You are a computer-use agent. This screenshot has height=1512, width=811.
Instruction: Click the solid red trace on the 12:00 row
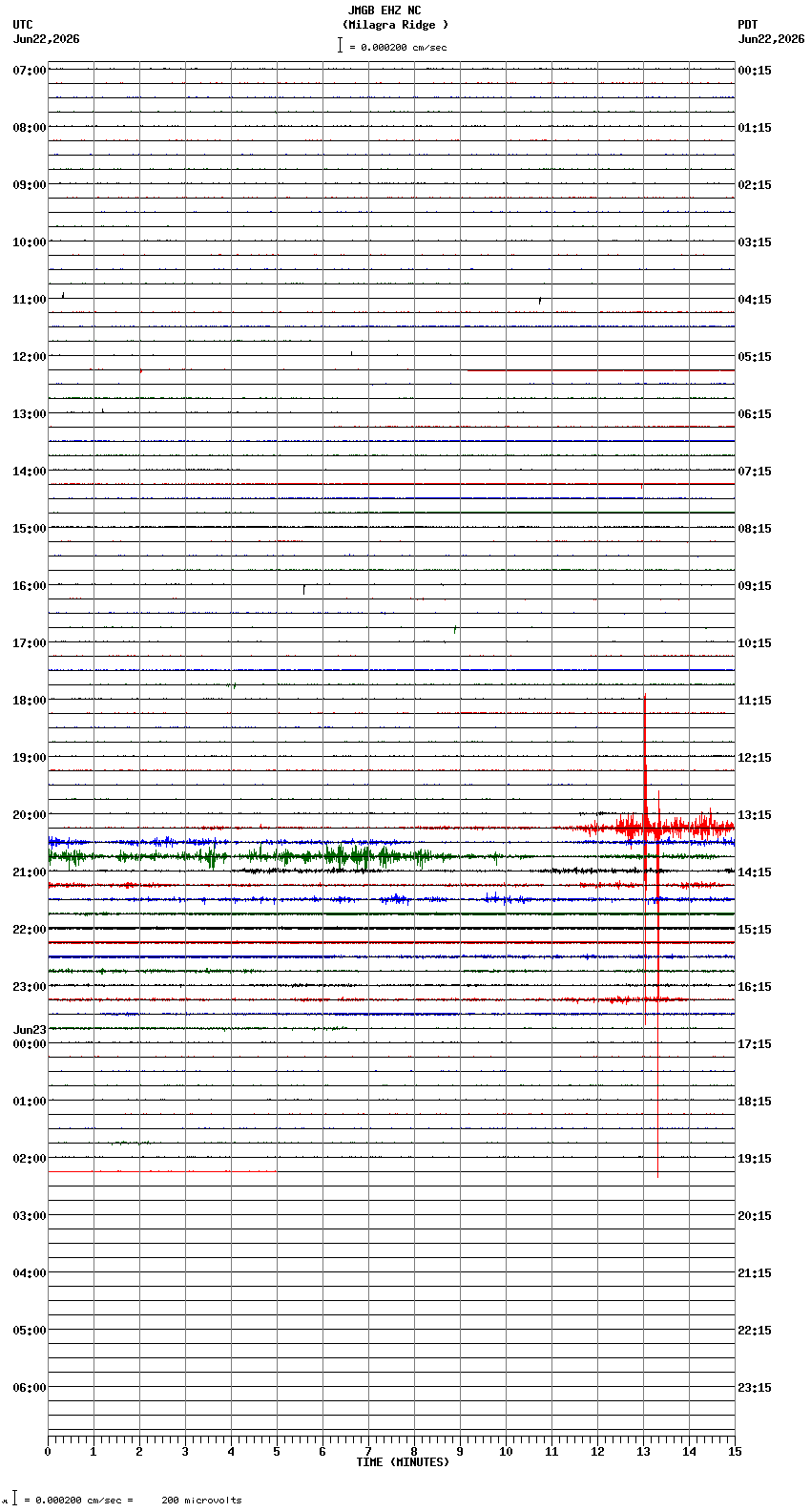pos(600,369)
